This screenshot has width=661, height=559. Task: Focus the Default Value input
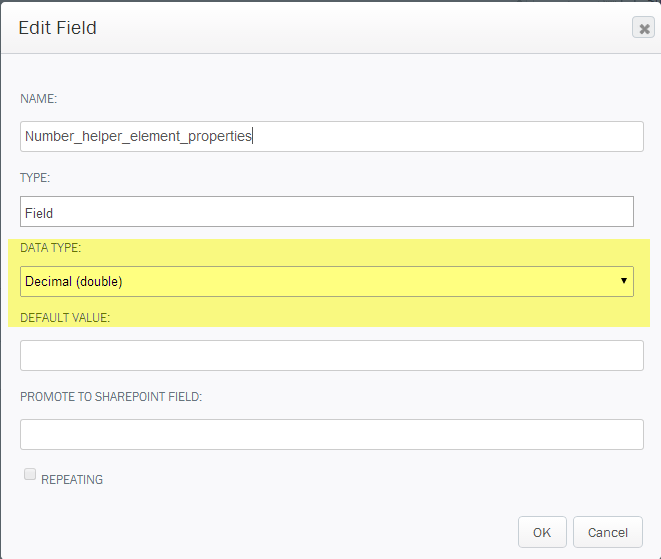pos(332,355)
